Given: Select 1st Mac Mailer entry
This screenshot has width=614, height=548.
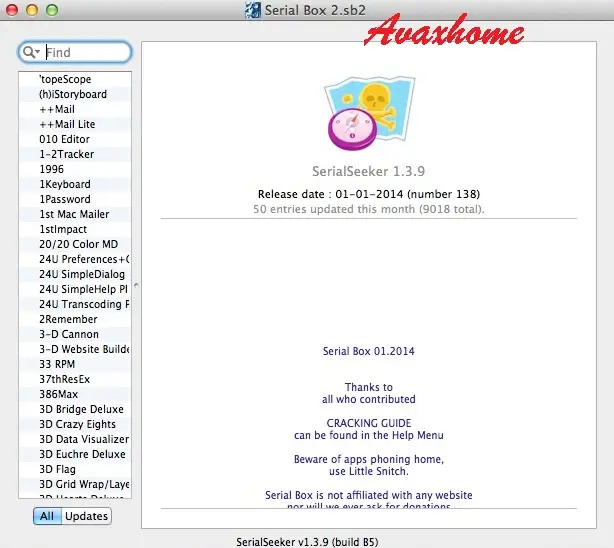Looking at the screenshot, I should click(75, 214).
